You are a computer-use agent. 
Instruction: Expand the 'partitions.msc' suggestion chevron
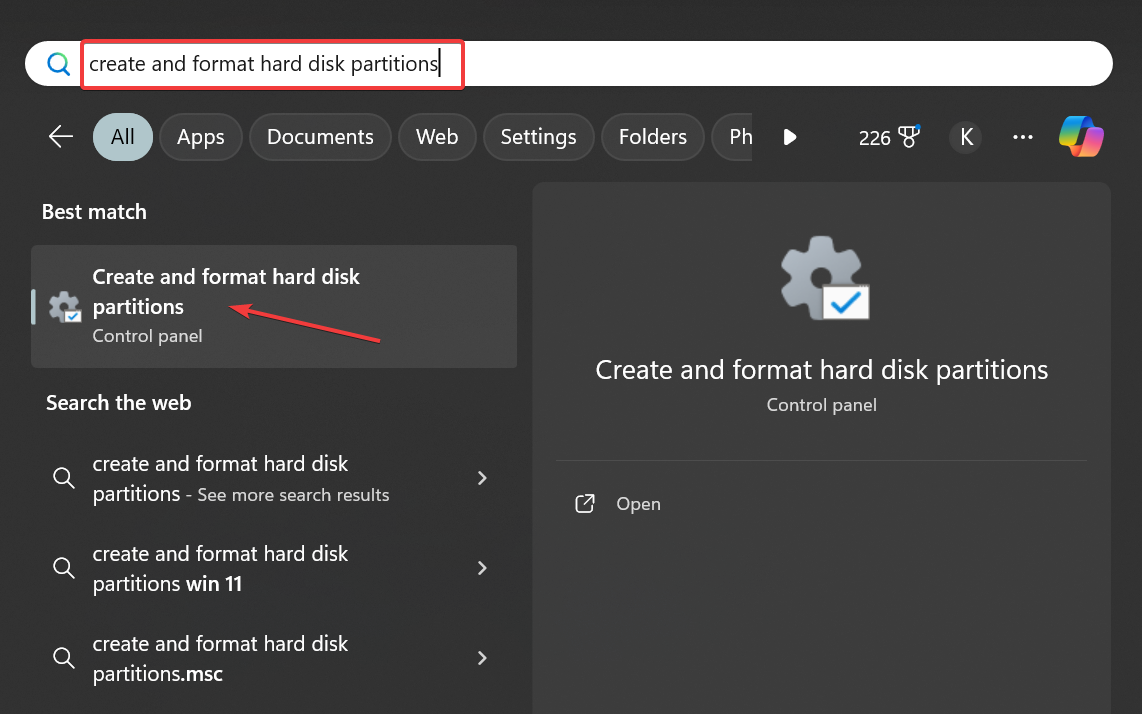point(482,658)
